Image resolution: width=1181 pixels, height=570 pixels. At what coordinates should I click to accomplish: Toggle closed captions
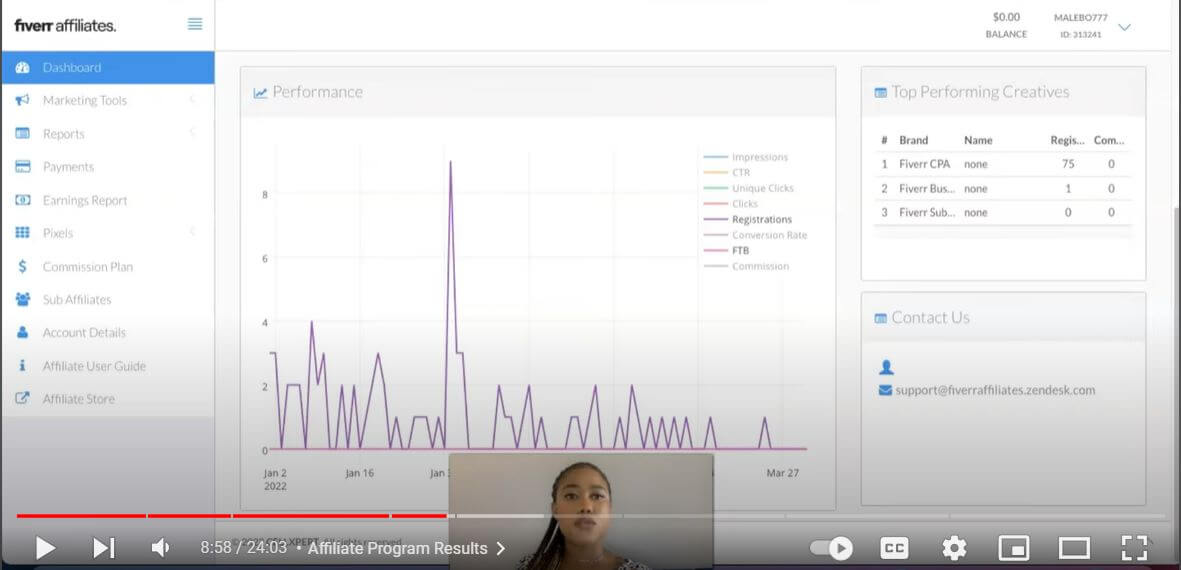click(894, 548)
